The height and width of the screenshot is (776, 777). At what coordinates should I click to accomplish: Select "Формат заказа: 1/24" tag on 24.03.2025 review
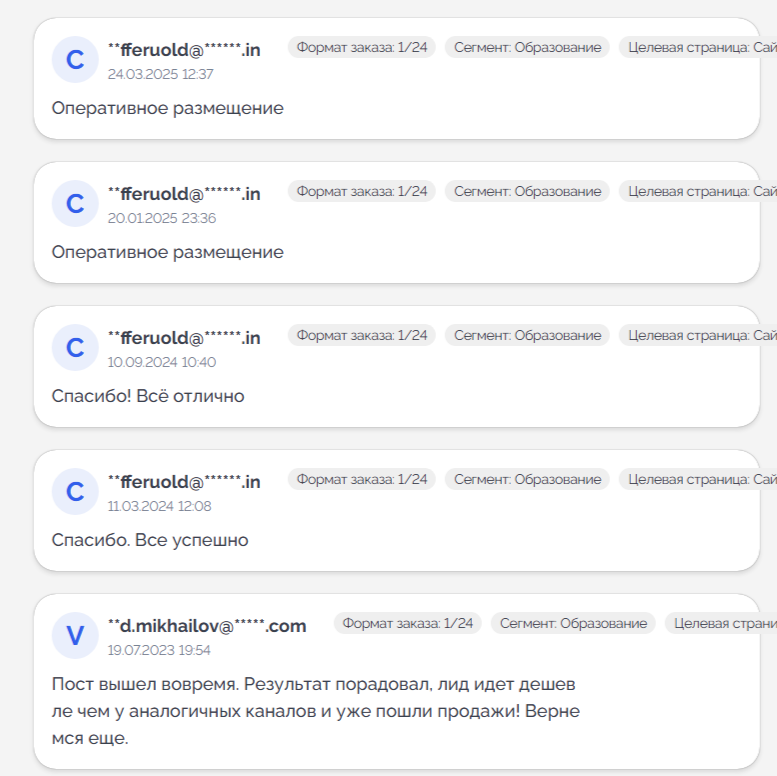click(x=362, y=47)
